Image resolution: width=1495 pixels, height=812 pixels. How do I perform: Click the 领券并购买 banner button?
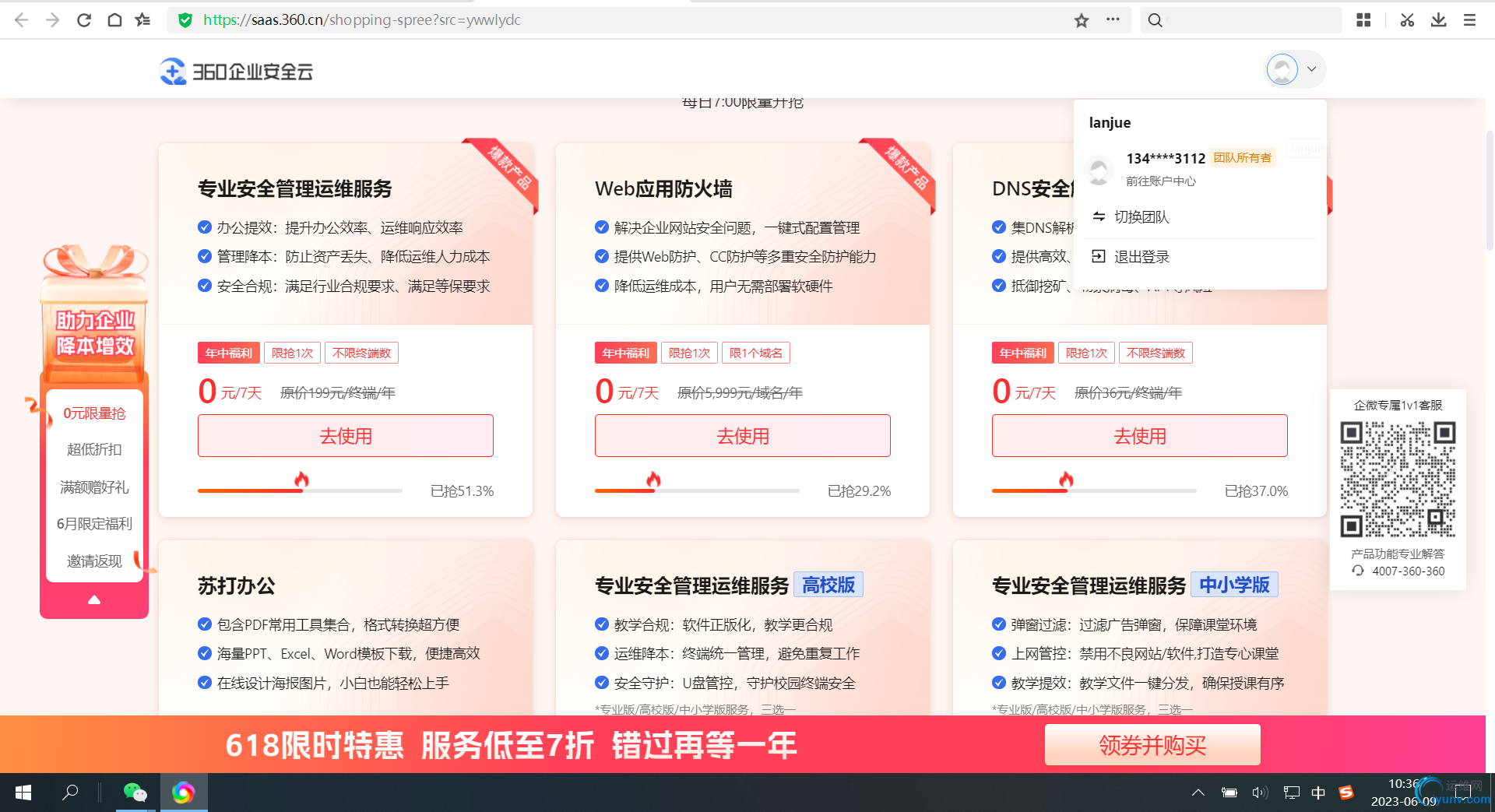[1152, 745]
